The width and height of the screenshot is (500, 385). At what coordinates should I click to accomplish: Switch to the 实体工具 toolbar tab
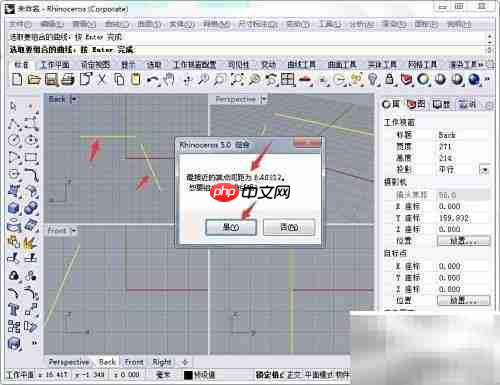[382, 64]
